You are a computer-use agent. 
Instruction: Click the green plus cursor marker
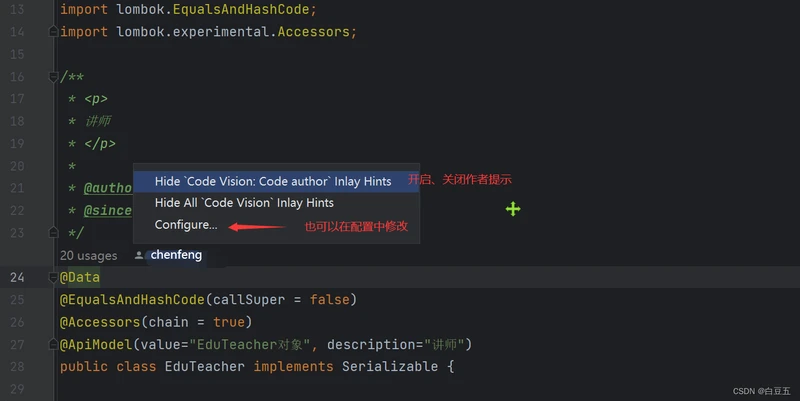coord(513,209)
